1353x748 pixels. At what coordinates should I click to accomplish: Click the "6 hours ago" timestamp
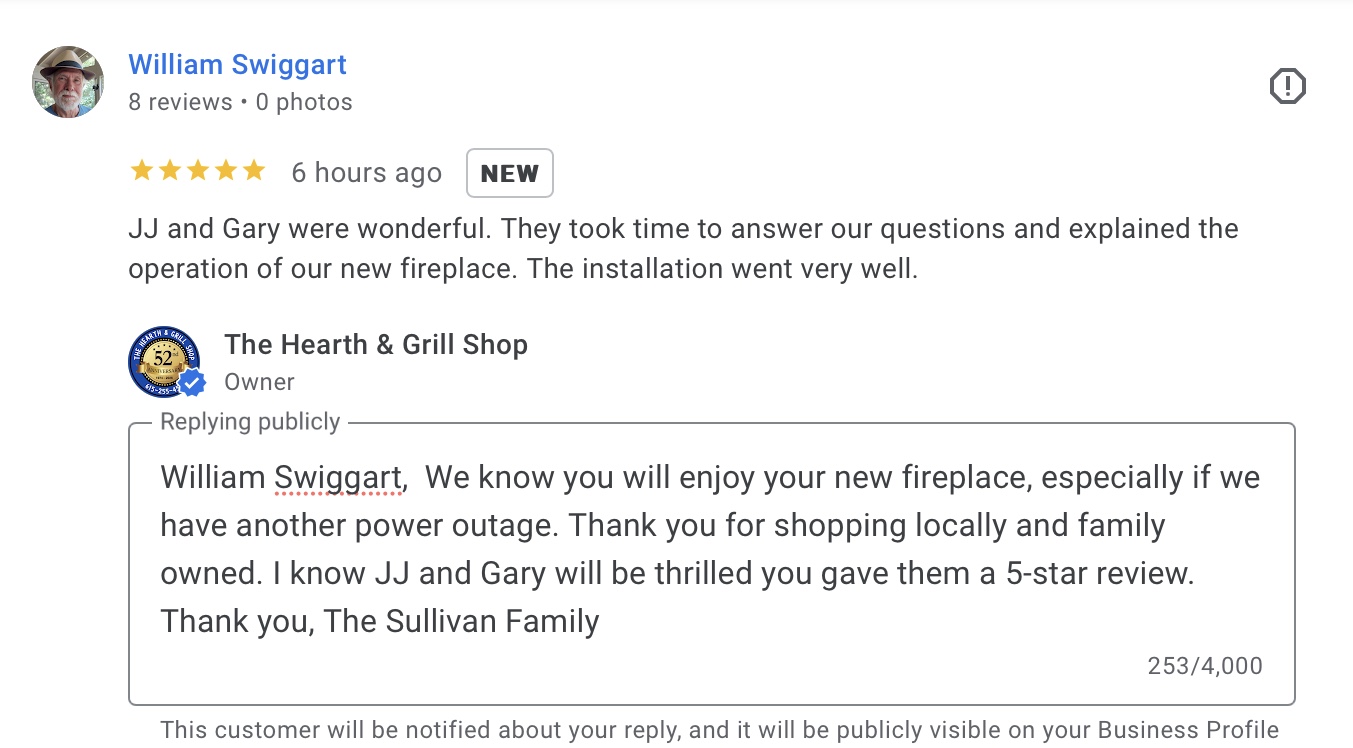366,173
